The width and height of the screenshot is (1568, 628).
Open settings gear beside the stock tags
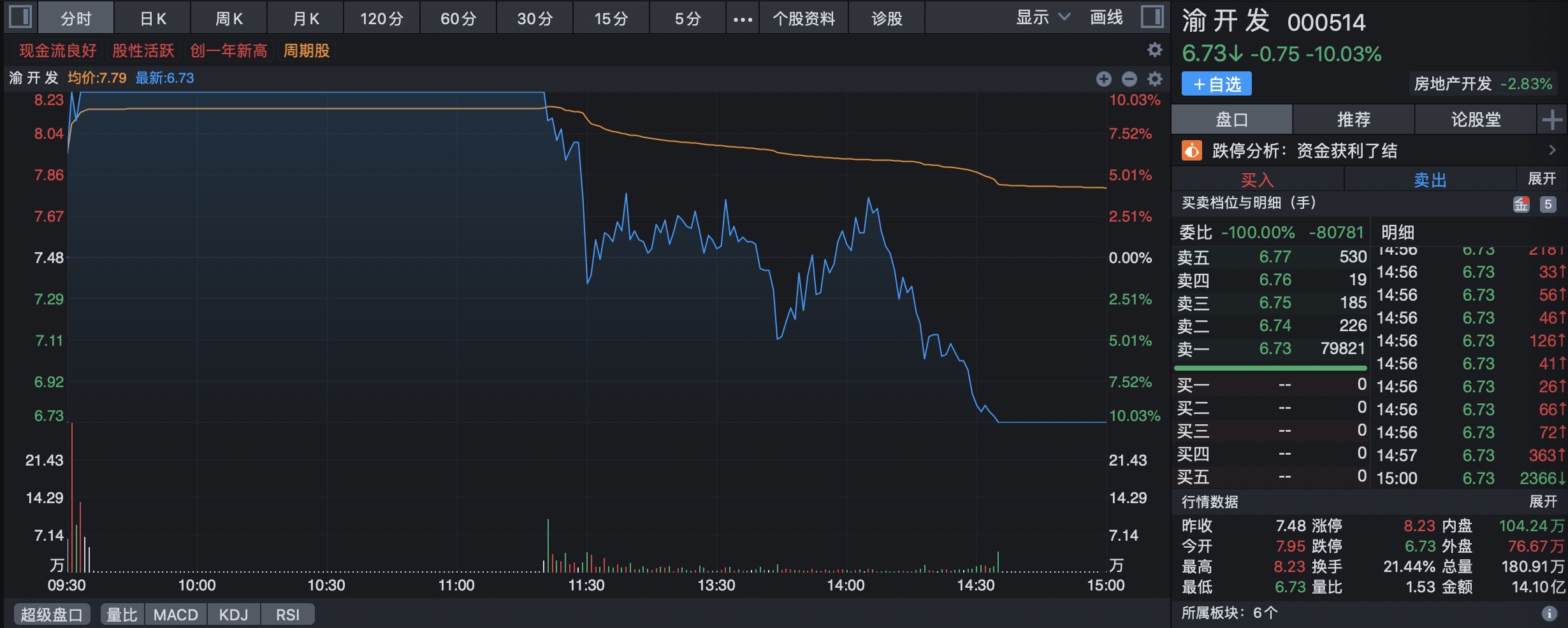coord(1155,50)
